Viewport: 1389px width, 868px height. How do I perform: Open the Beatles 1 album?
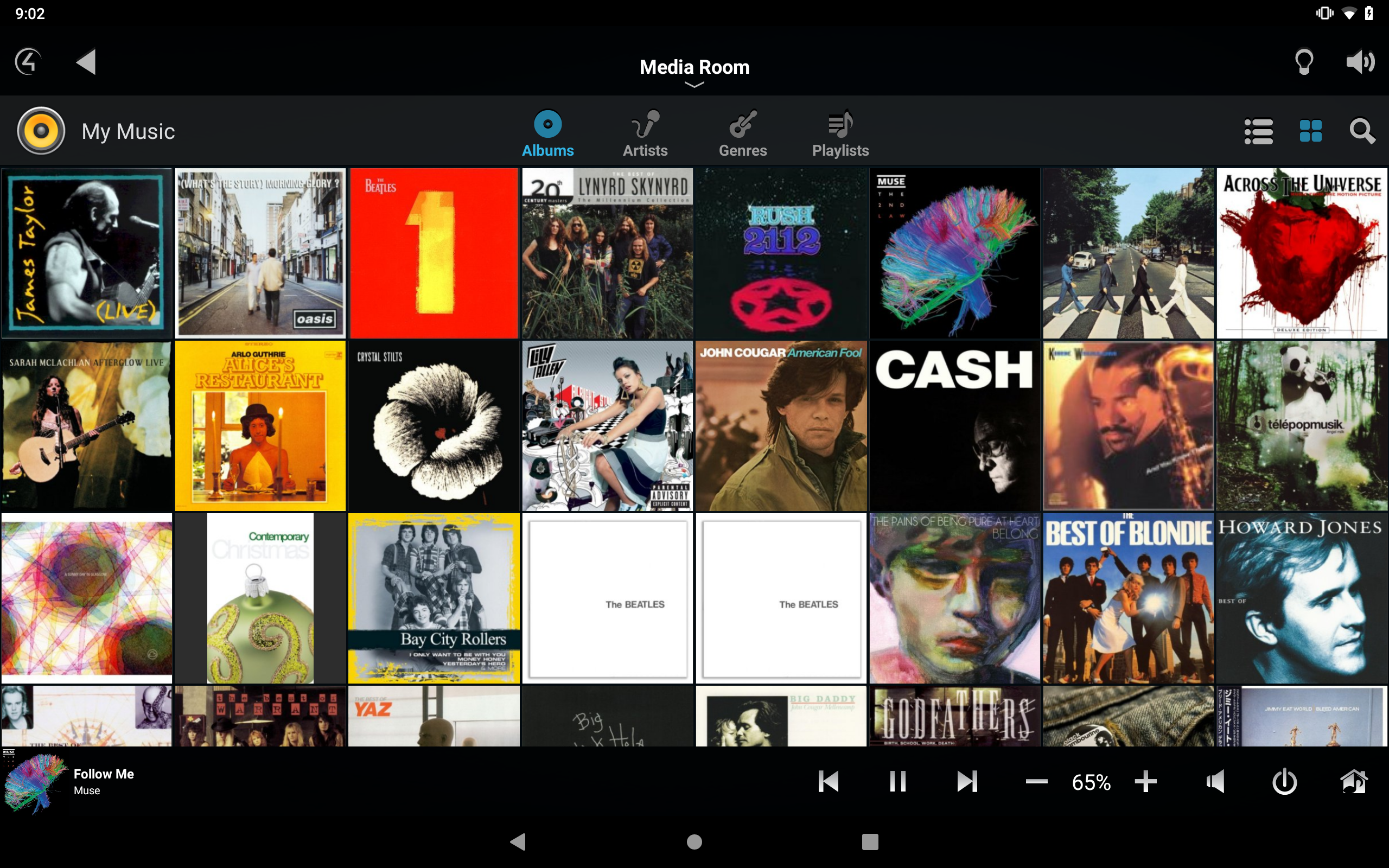point(434,253)
